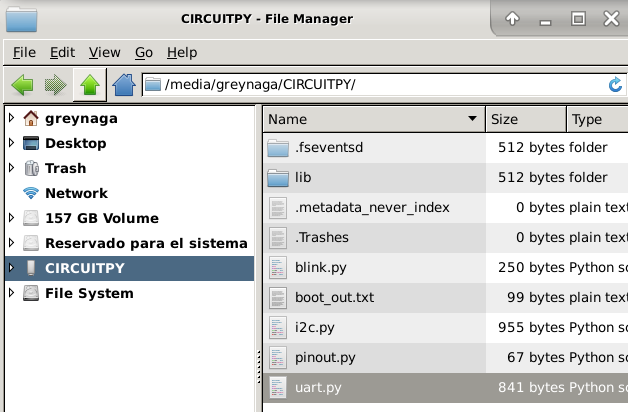Viewport: 628px width, 412px height.
Task: Select greynaga in the sidebar tree
Action: [81, 119]
